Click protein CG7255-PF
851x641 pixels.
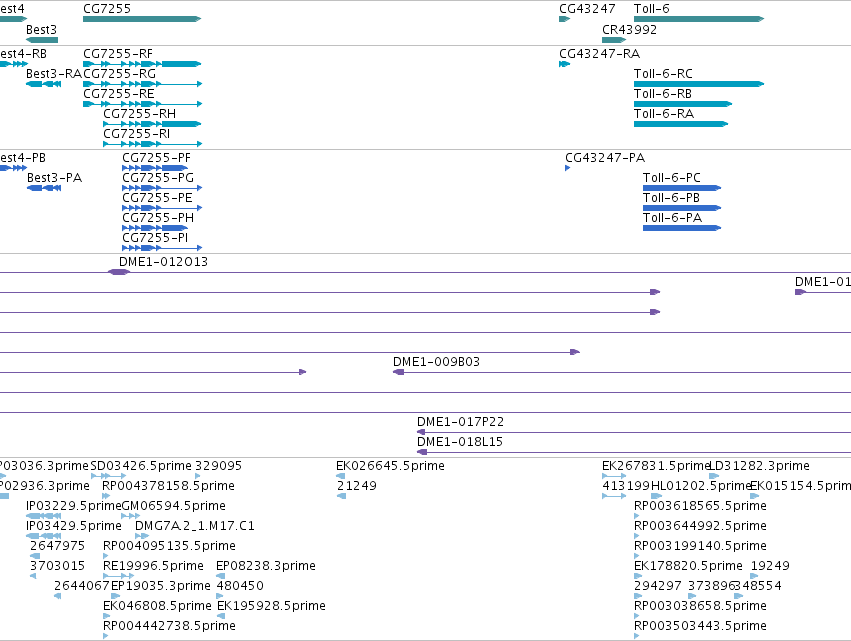(x=155, y=168)
